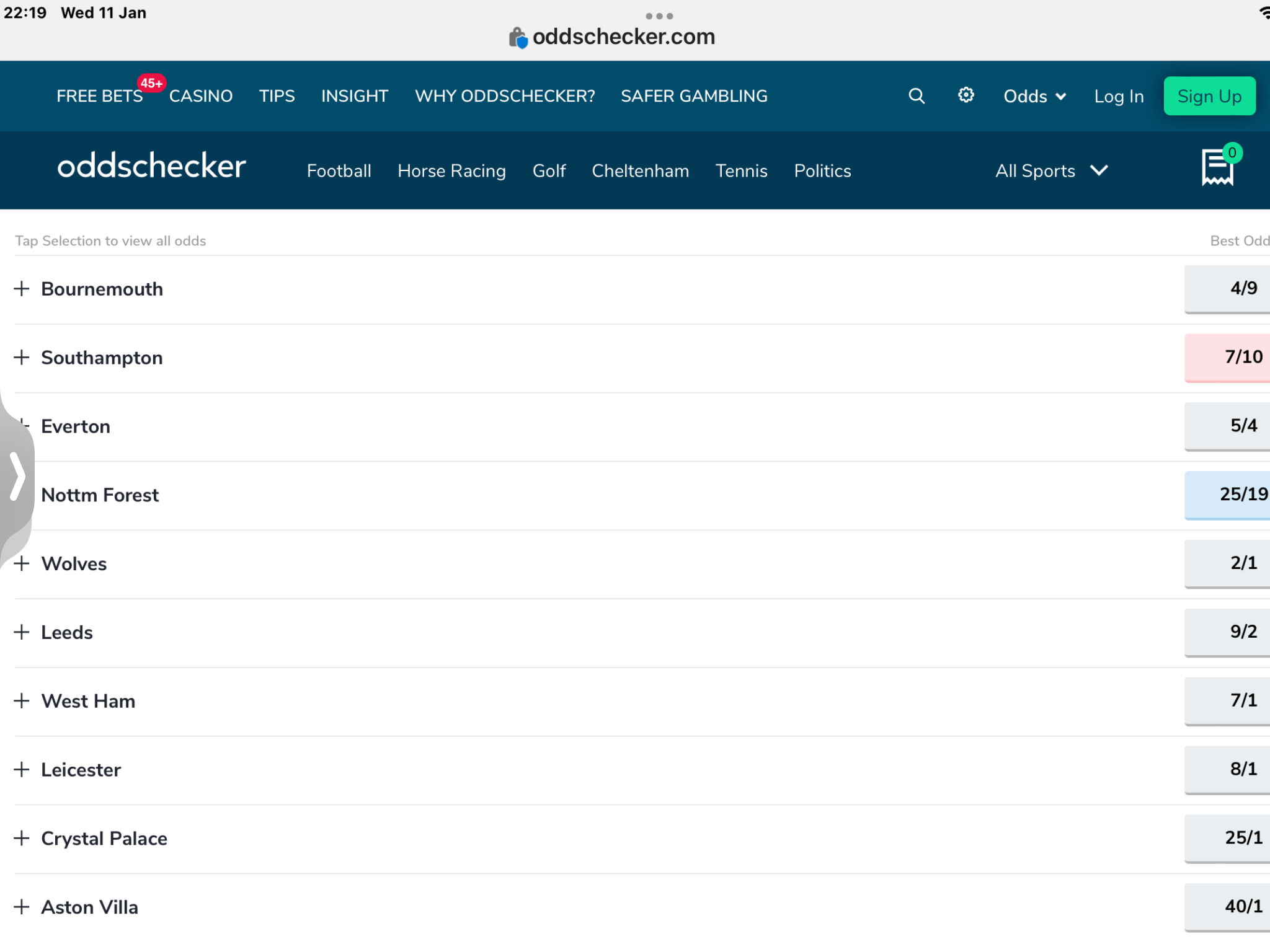Open the bet slip icon

pyautogui.click(x=1217, y=167)
